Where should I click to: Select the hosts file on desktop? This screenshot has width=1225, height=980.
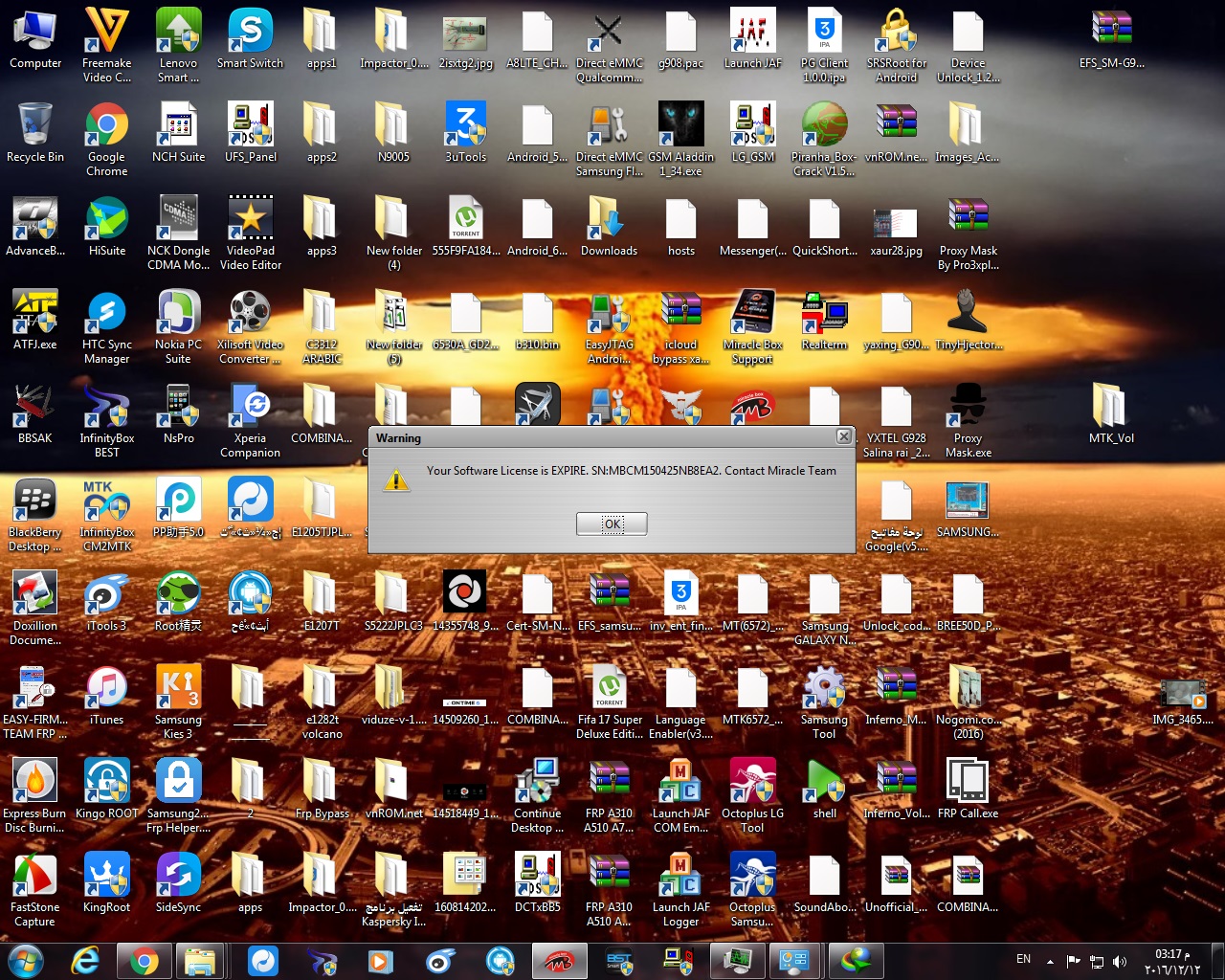point(681,227)
